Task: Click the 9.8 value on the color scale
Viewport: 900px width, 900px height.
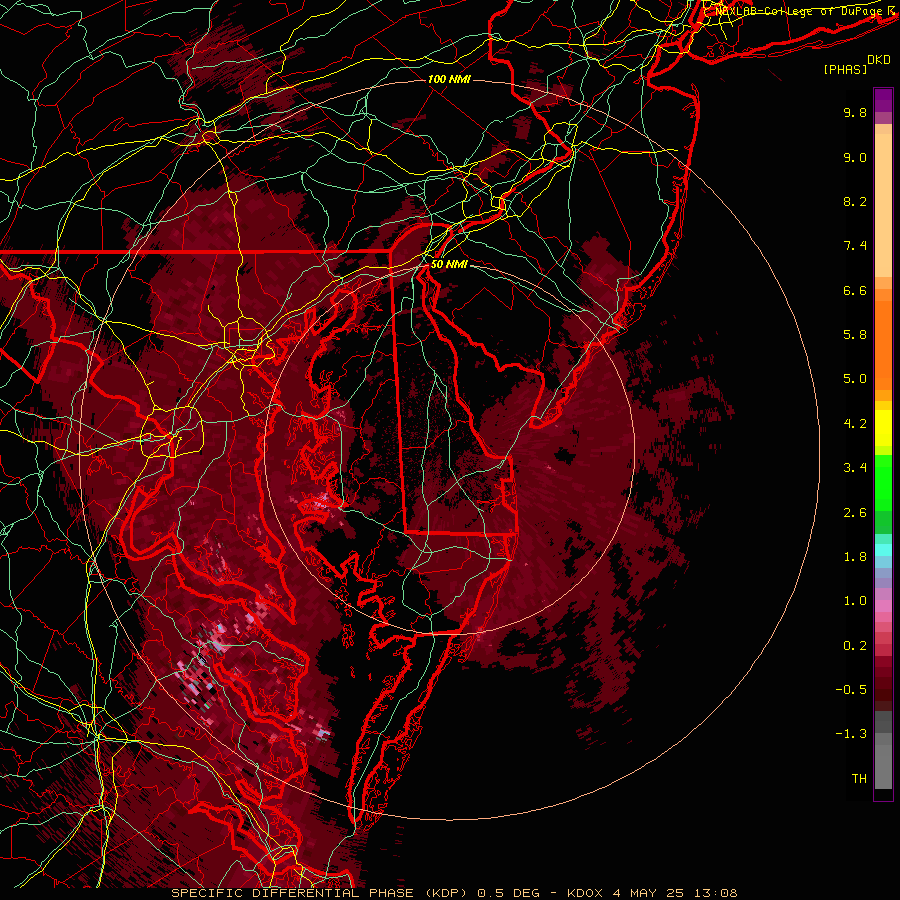Action: pyautogui.click(x=855, y=112)
